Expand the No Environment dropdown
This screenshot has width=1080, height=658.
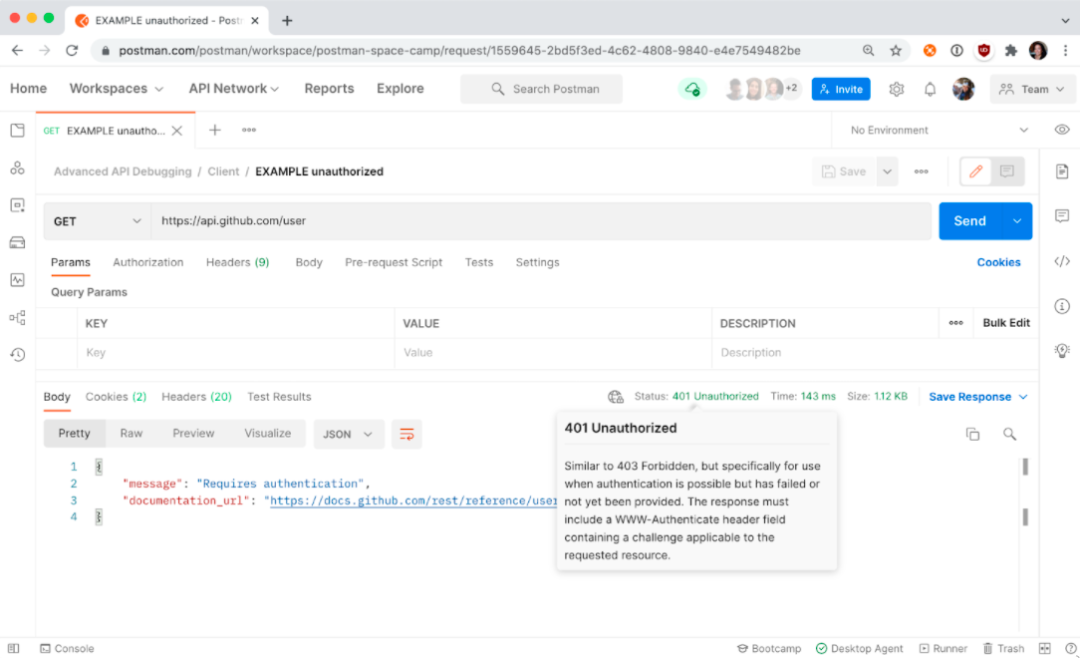(938, 130)
